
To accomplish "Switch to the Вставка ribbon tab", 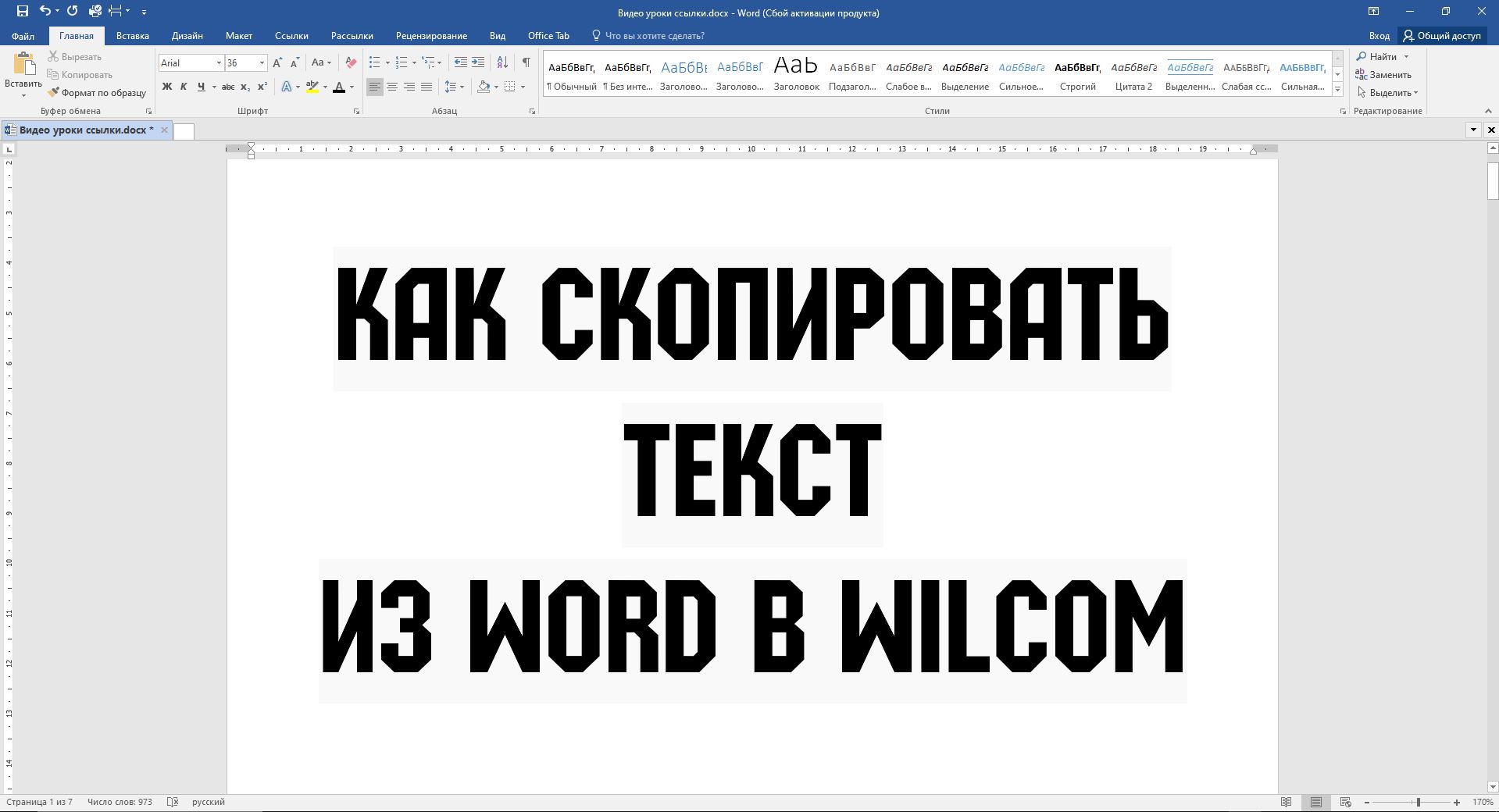I will pyautogui.click(x=132, y=36).
